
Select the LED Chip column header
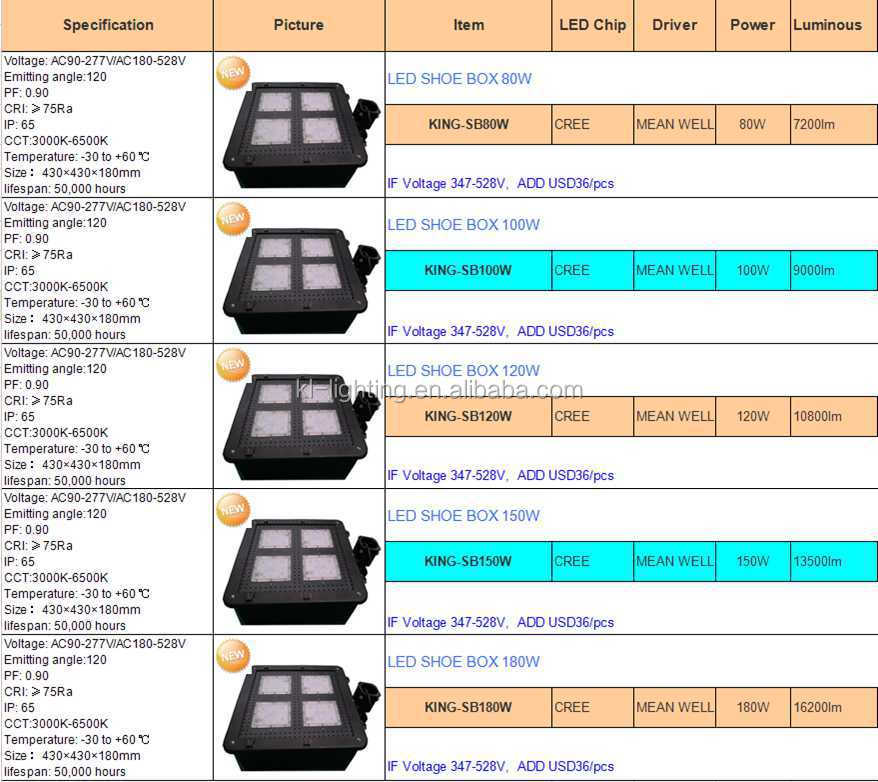coord(592,25)
